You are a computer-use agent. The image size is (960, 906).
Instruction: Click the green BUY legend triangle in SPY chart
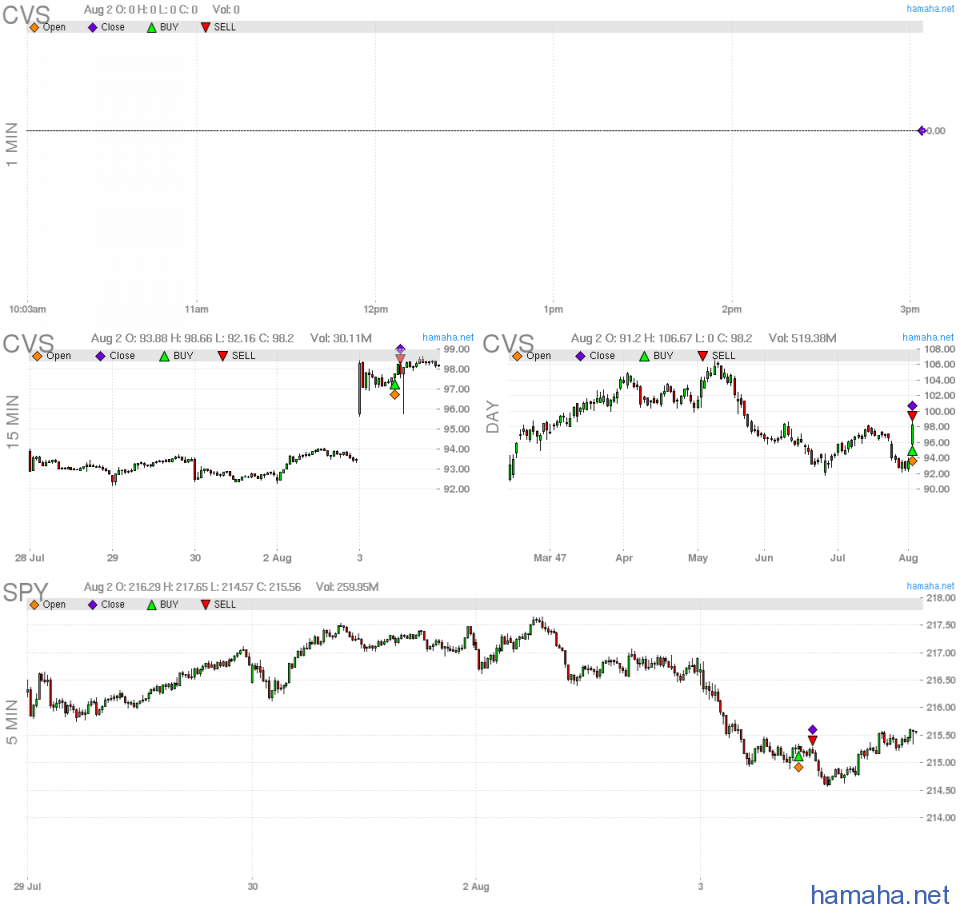[x=151, y=605]
